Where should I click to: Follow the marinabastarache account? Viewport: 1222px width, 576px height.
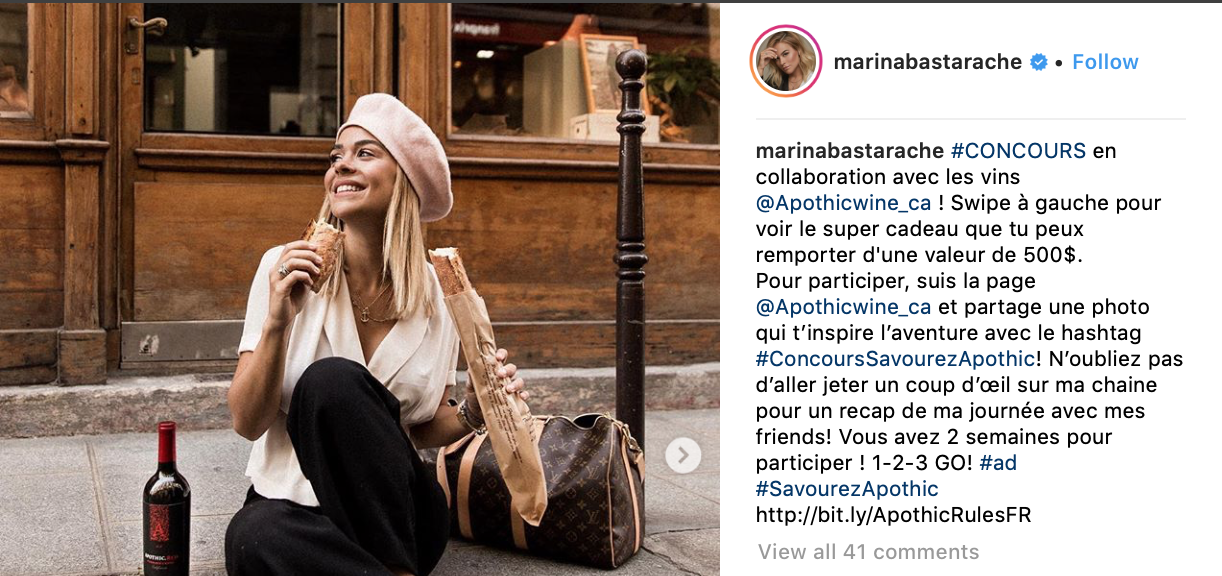pos(1105,62)
